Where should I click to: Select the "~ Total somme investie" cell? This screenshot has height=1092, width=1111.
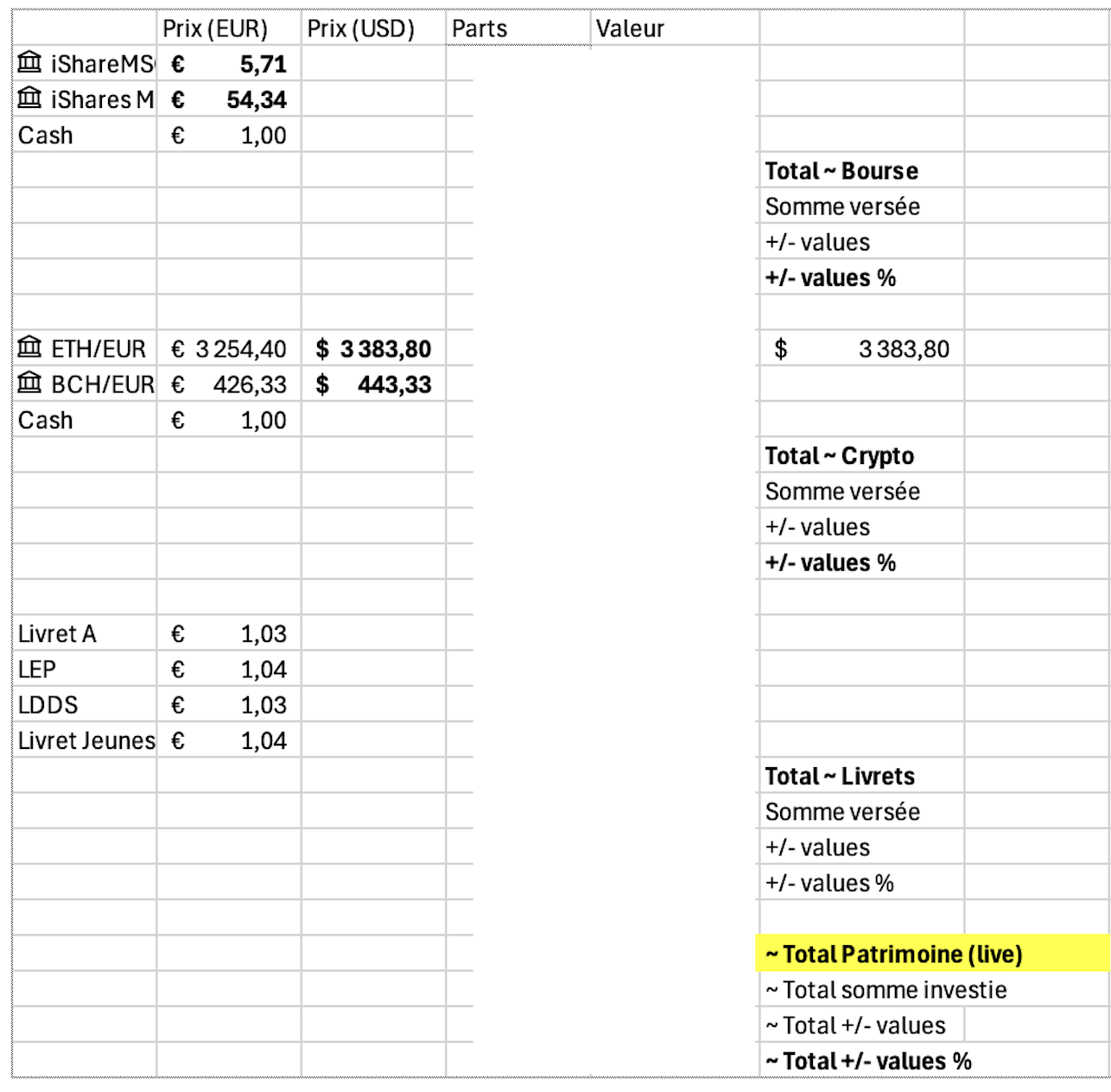click(x=886, y=990)
